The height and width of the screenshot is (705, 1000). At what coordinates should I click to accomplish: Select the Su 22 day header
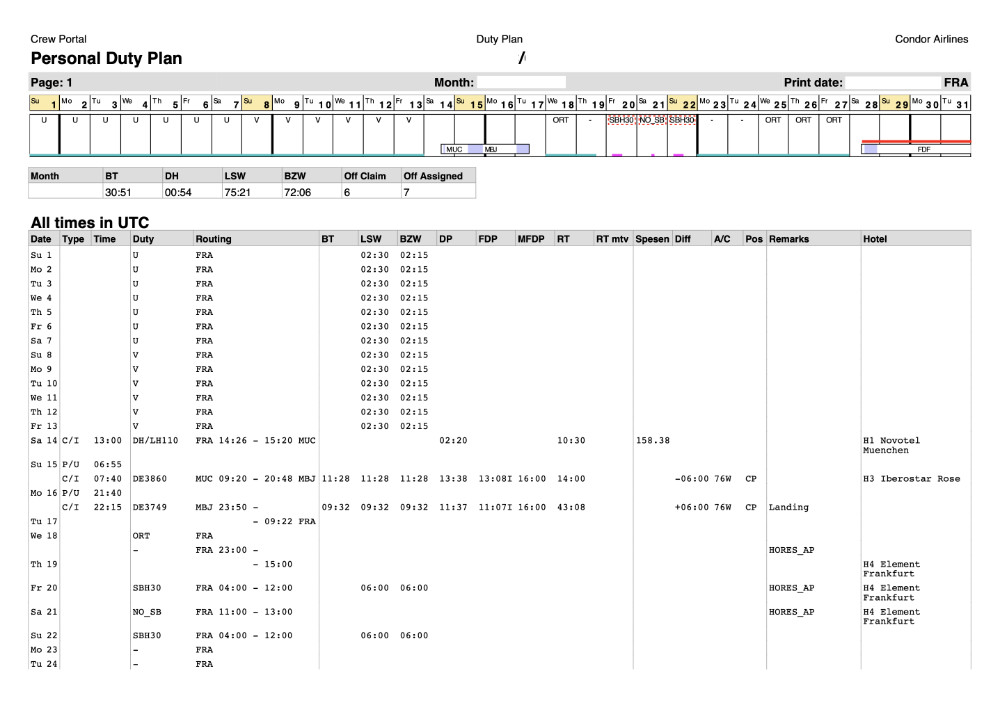coord(682,104)
